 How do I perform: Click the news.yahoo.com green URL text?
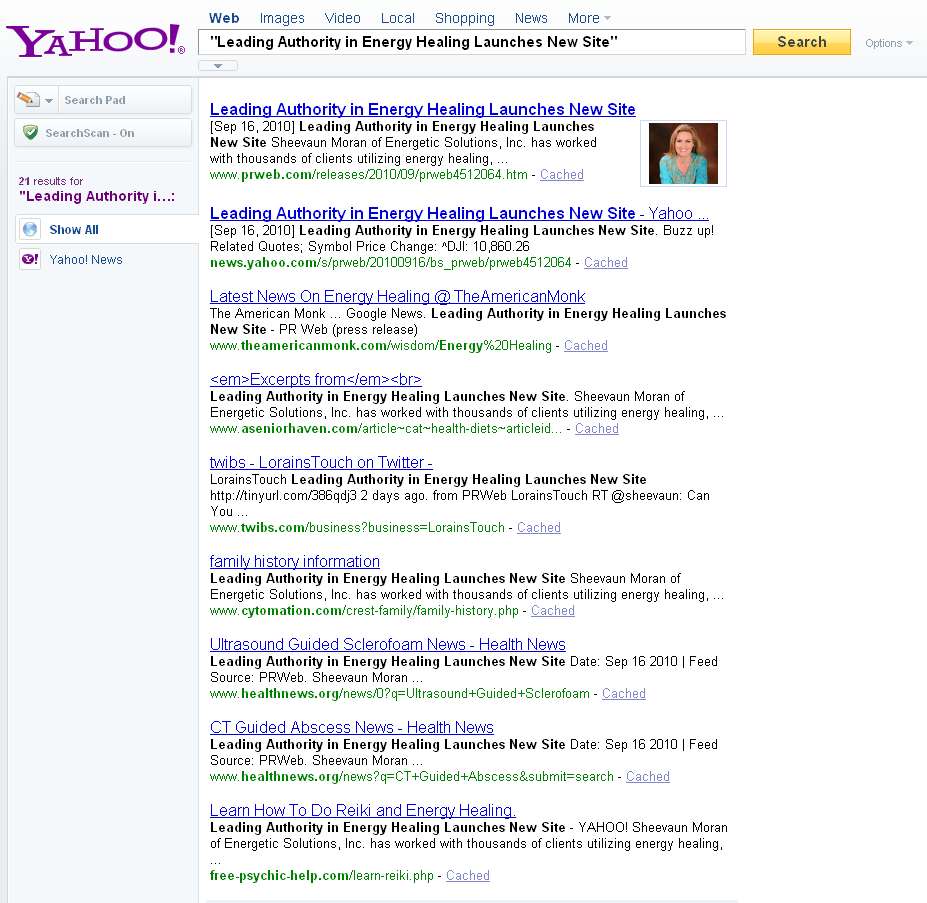[x=391, y=263]
